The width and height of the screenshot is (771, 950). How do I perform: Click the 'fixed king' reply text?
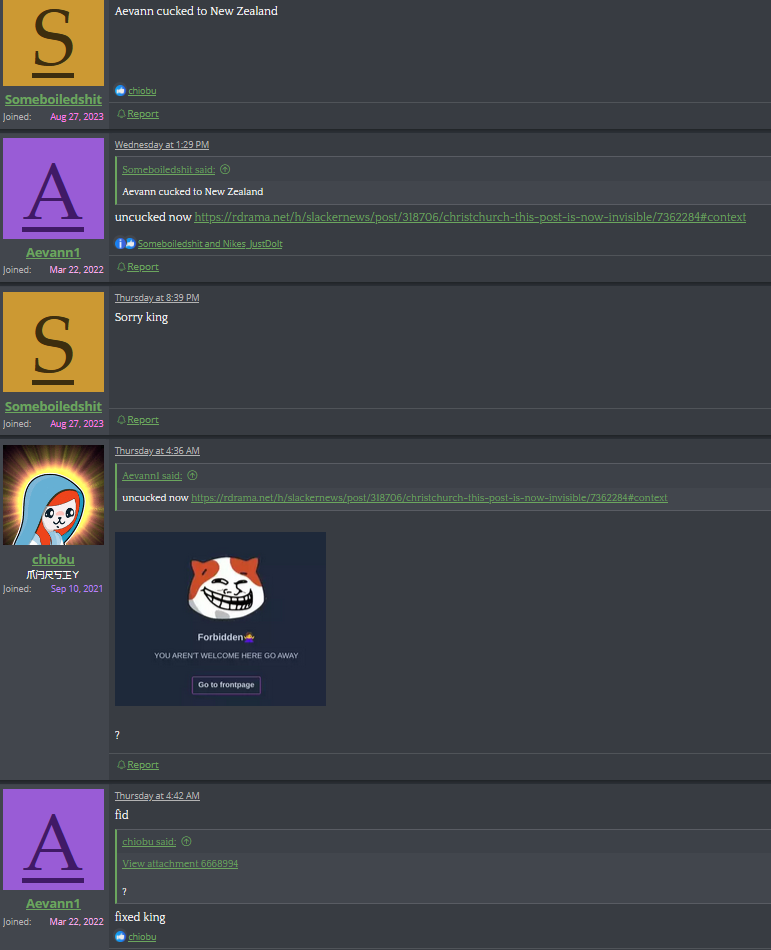140,917
